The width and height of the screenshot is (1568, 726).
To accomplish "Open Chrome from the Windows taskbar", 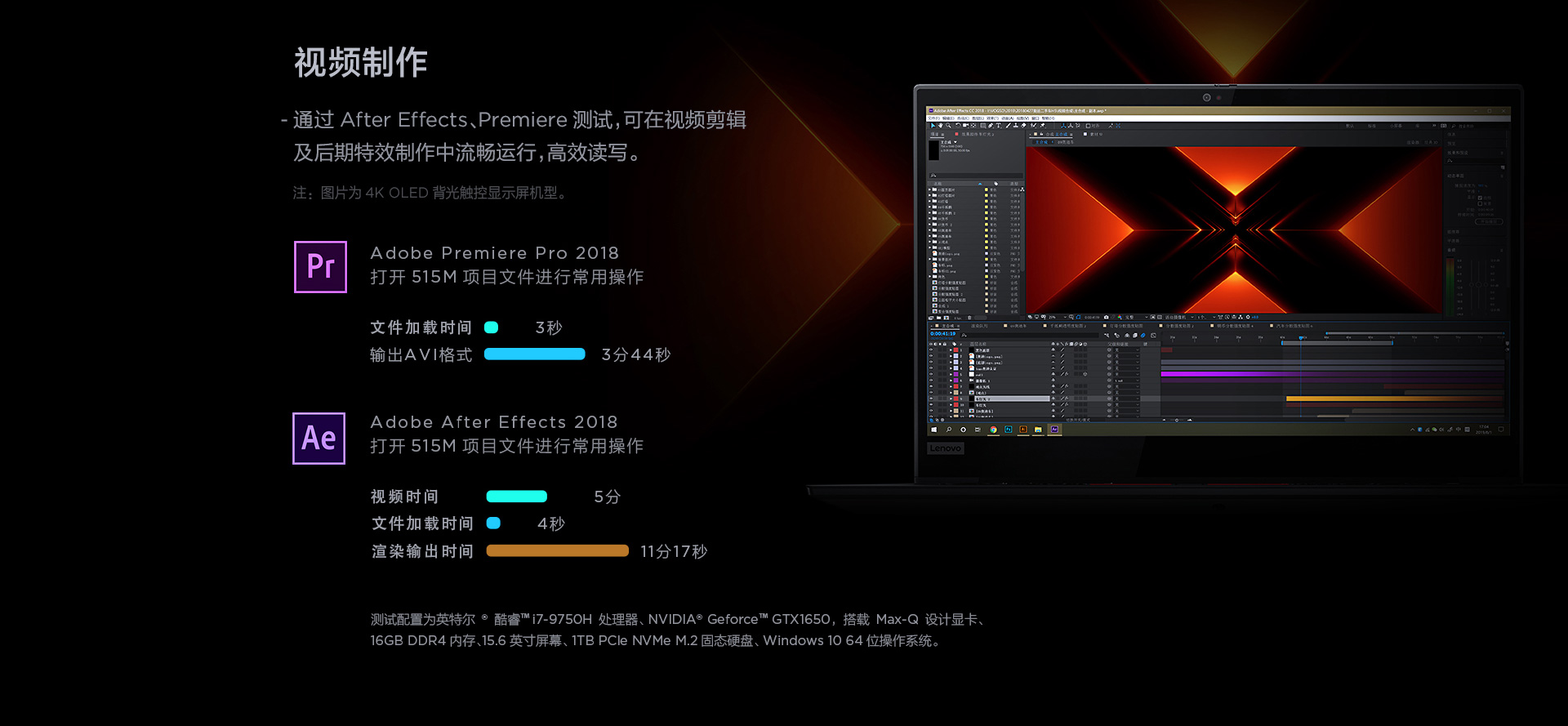I will (993, 430).
